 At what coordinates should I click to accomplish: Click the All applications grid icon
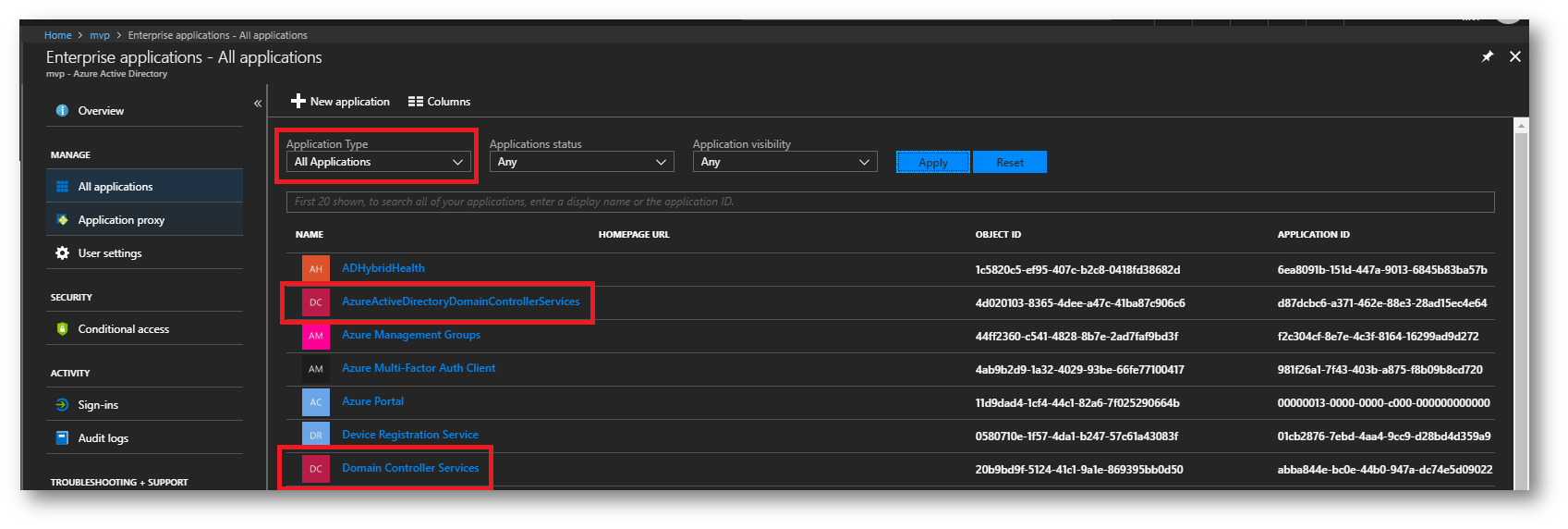pos(62,187)
